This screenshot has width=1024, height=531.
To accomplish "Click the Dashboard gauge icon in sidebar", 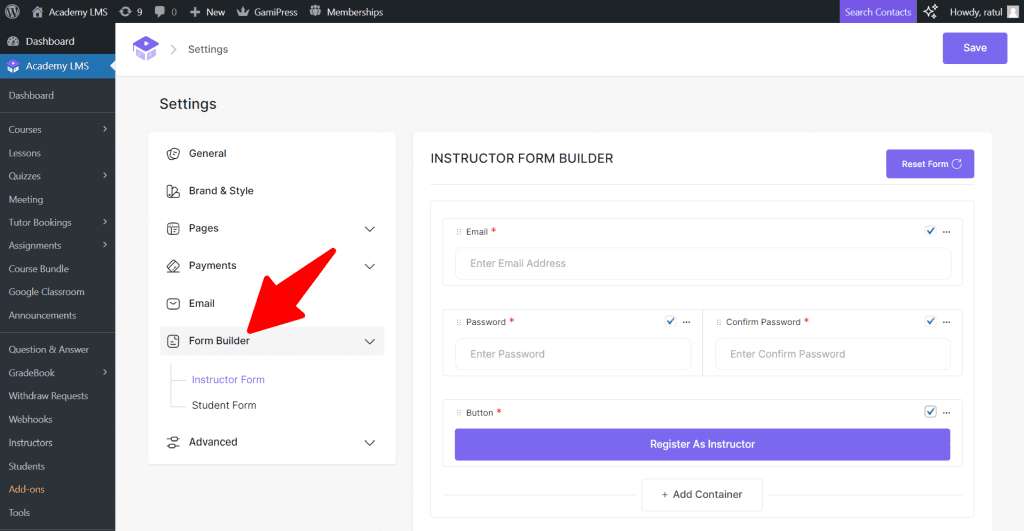I will coord(13,41).
